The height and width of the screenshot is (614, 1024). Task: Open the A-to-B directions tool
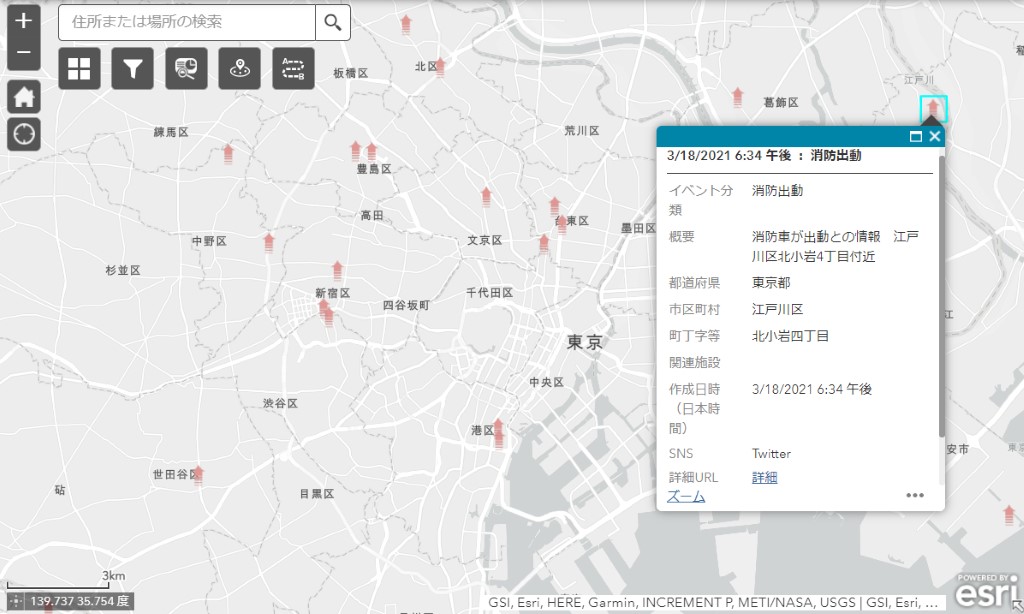coord(293,69)
